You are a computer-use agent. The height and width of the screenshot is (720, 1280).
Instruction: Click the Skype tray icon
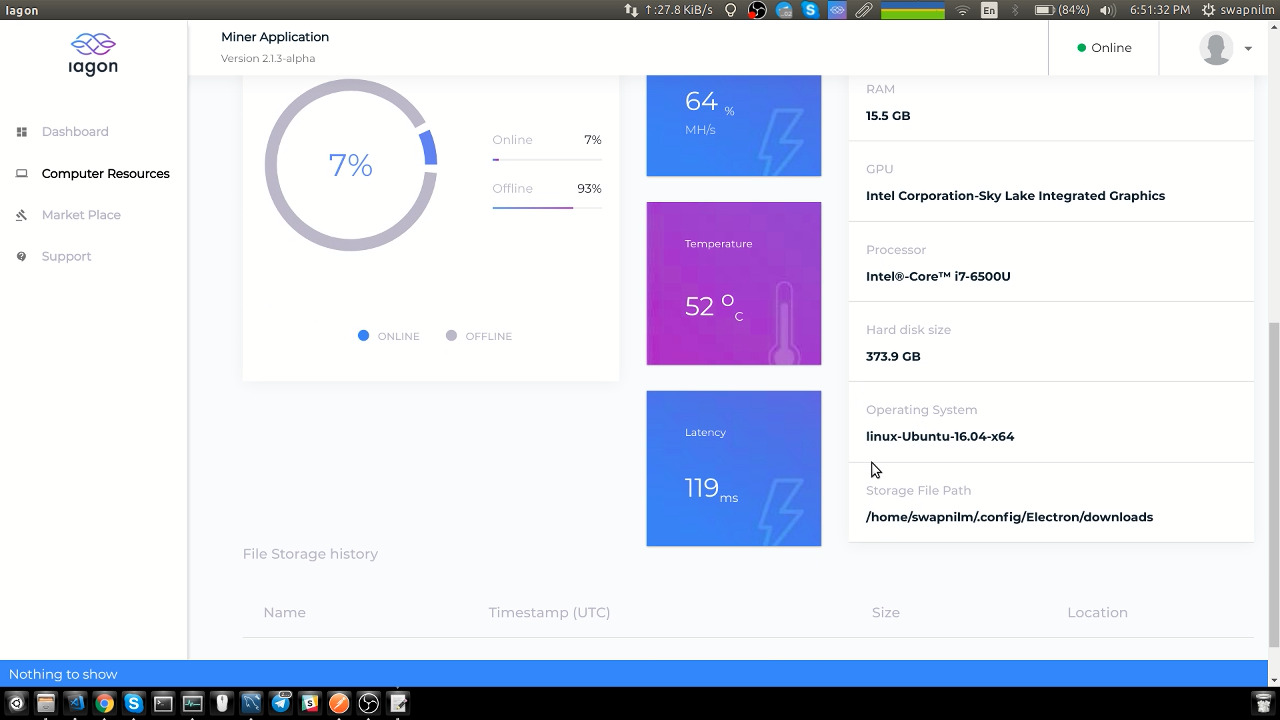click(811, 10)
